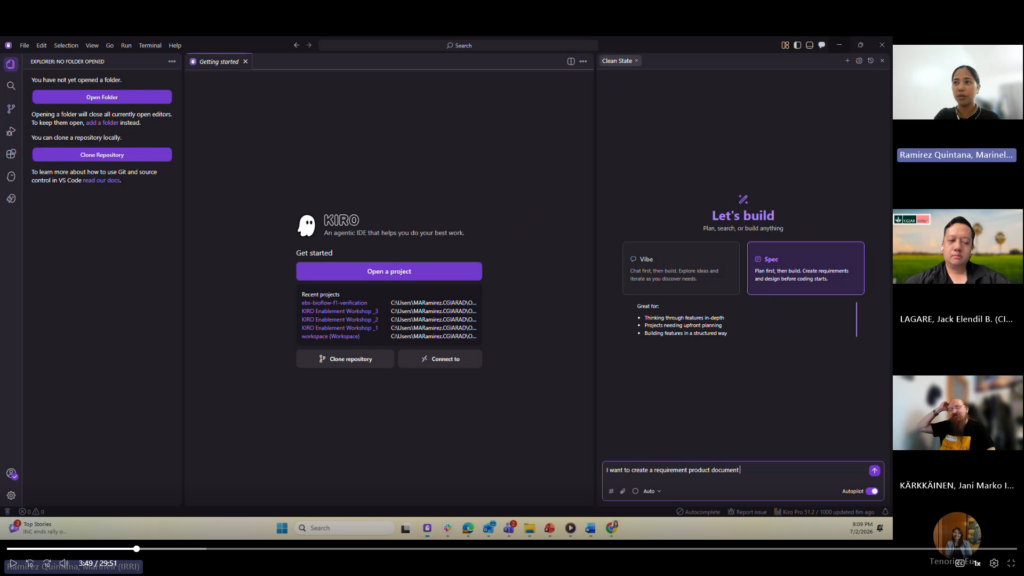1024x576 pixels.
Task: Navigate back with the left arrow
Action: 296,45
